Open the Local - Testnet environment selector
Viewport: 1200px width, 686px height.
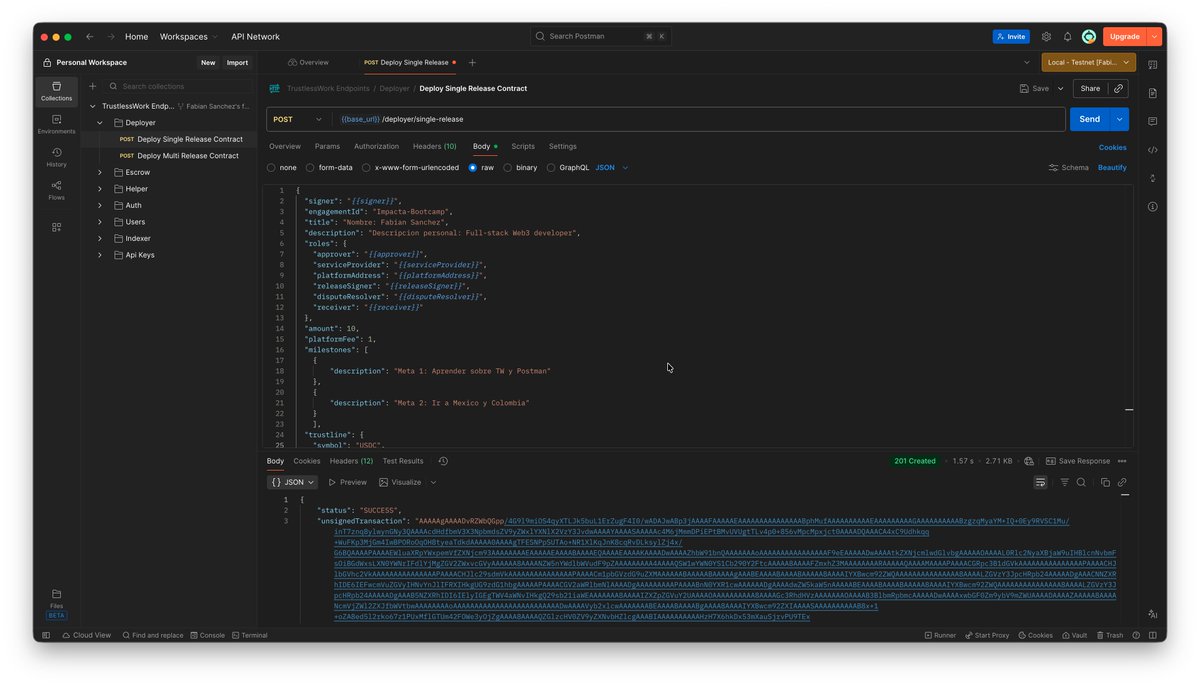(x=1088, y=62)
